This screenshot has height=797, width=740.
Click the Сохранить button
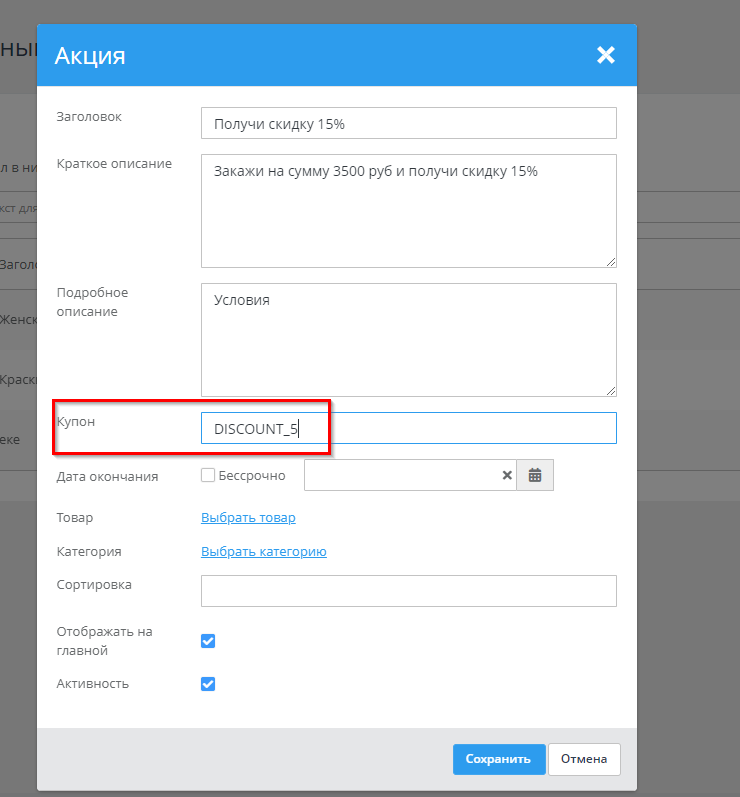499,759
